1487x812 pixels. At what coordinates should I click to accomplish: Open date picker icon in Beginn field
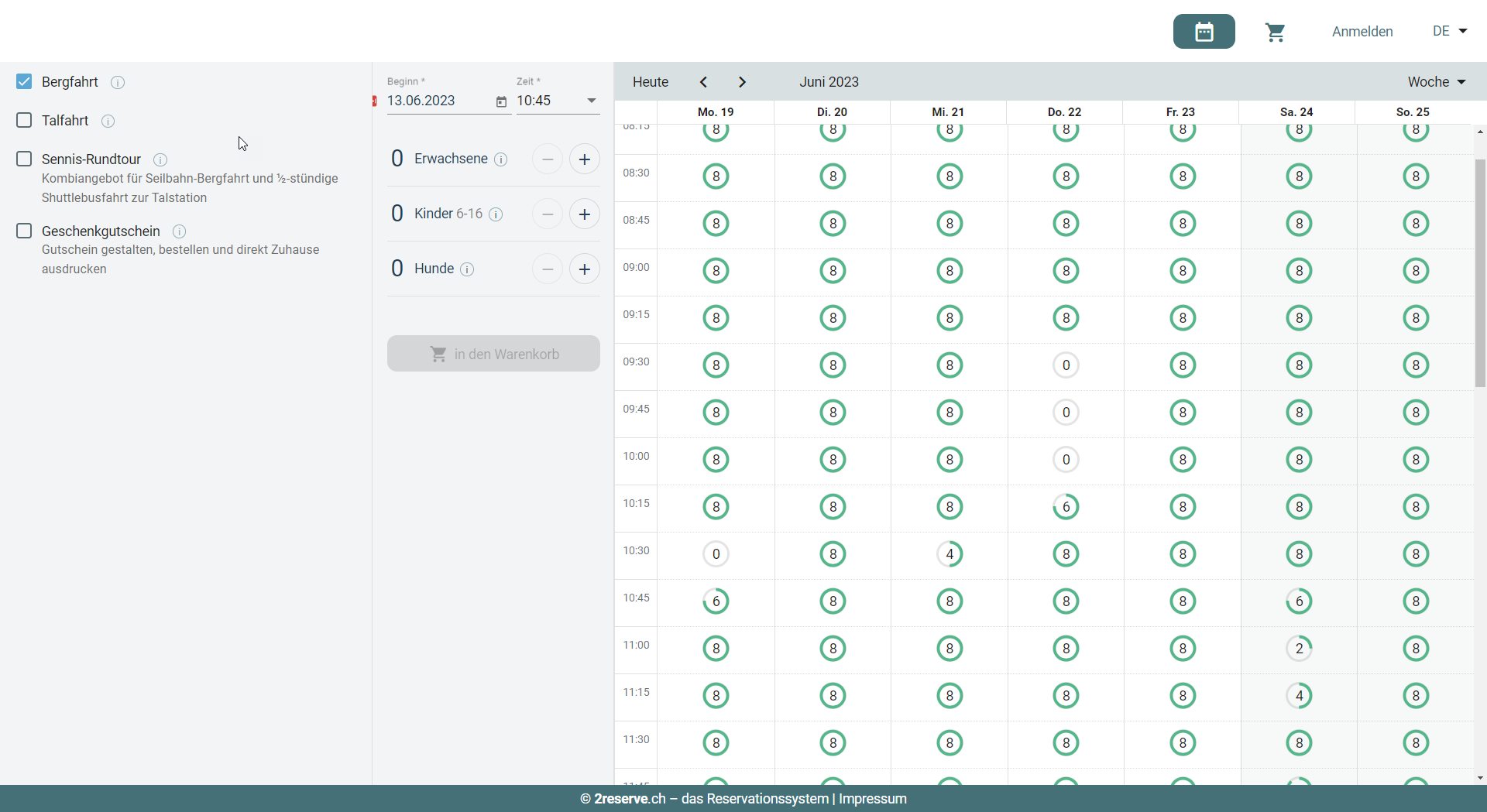pyautogui.click(x=501, y=101)
